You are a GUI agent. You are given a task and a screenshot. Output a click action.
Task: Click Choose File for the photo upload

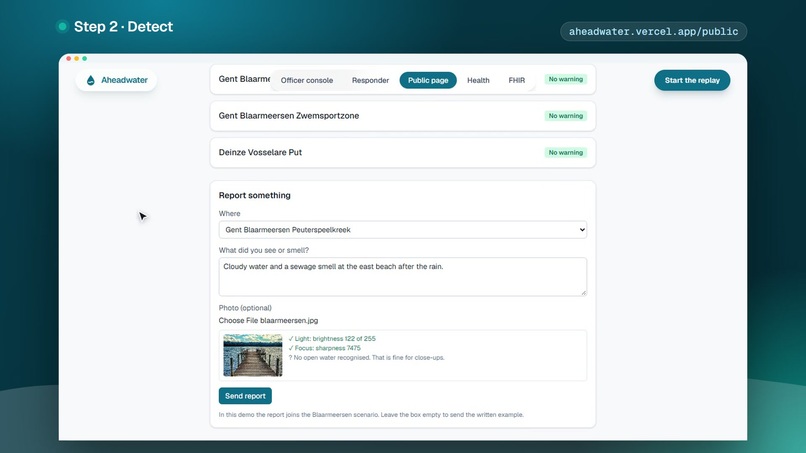(239, 320)
